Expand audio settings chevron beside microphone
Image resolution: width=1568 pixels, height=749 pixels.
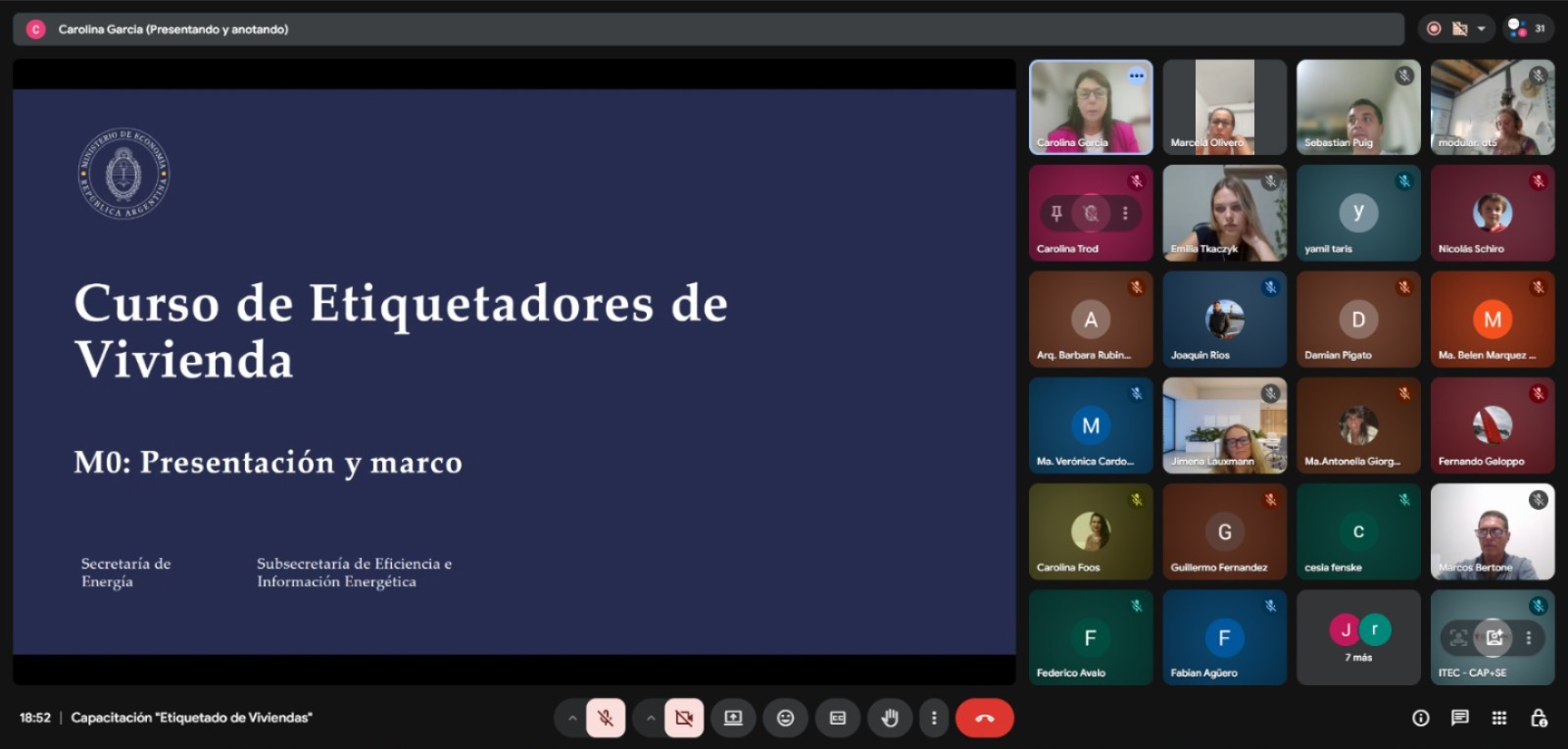[x=572, y=719]
